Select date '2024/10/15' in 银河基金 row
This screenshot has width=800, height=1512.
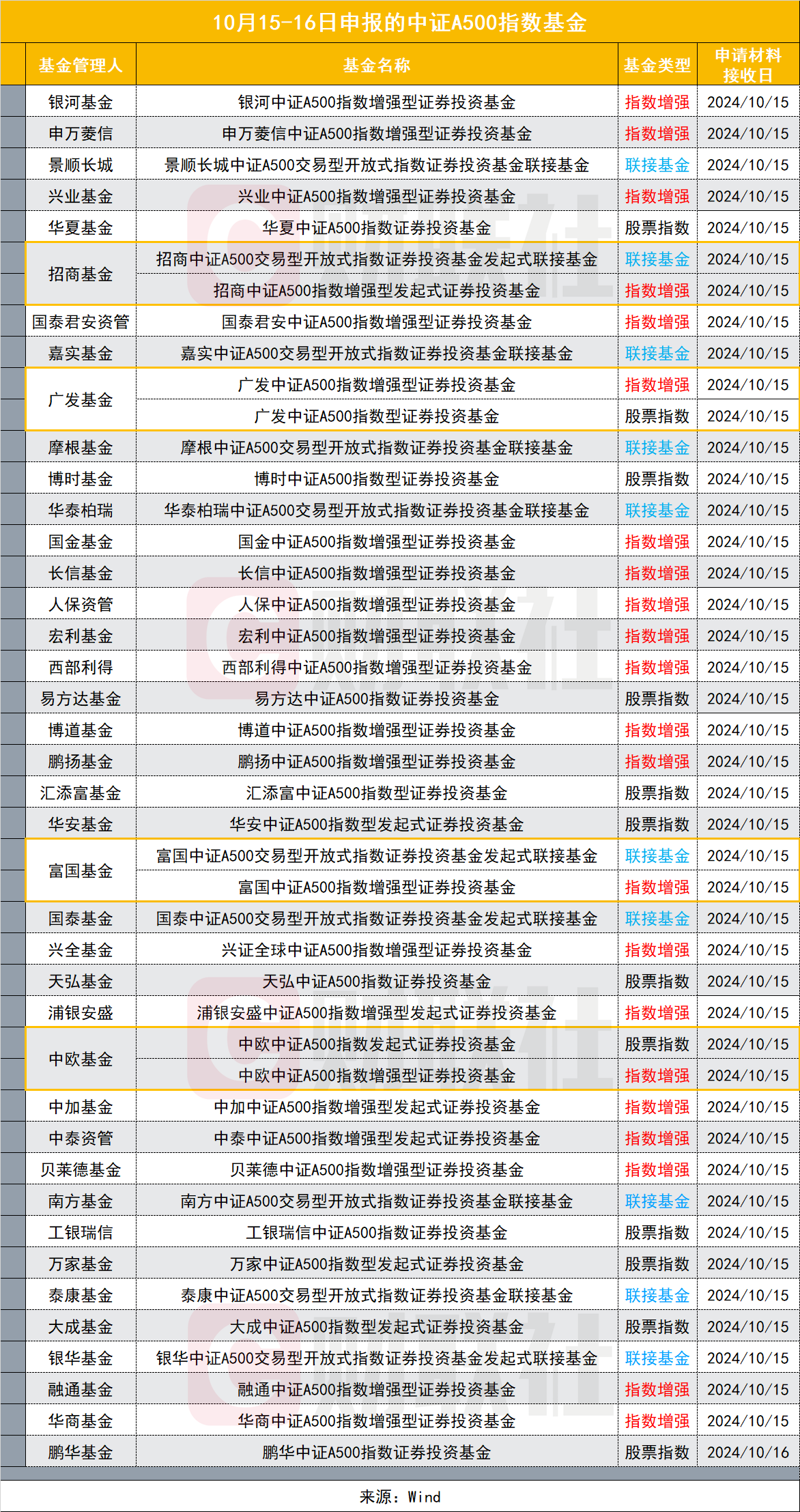pyautogui.click(x=748, y=102)
